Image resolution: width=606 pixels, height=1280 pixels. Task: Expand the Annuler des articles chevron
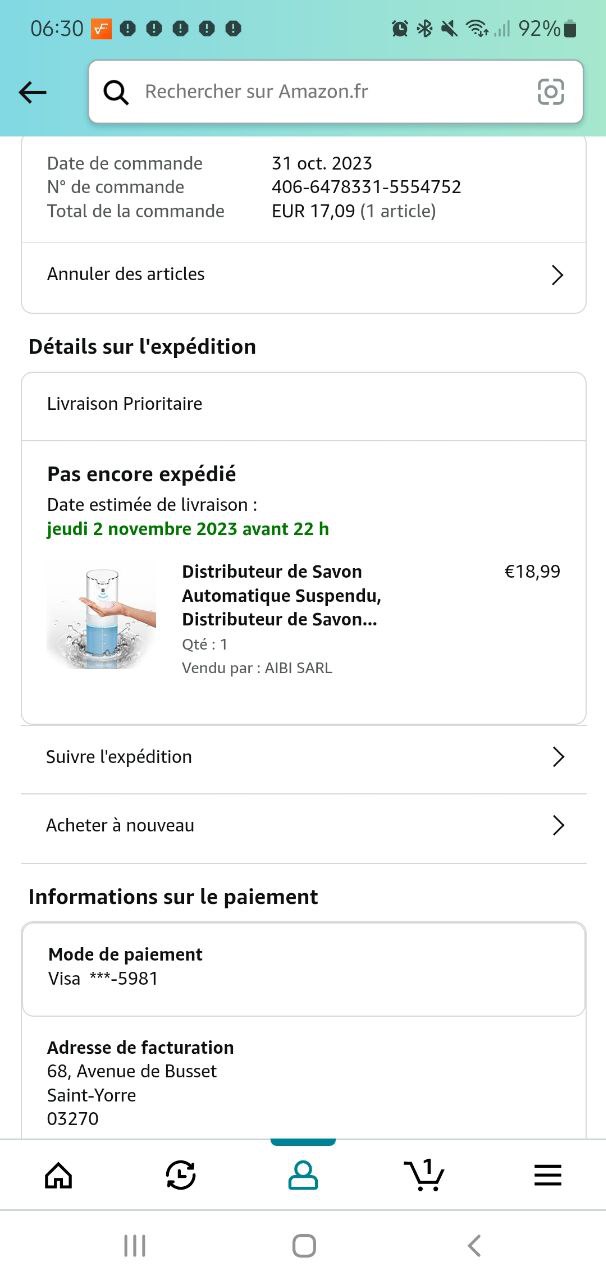558,275
